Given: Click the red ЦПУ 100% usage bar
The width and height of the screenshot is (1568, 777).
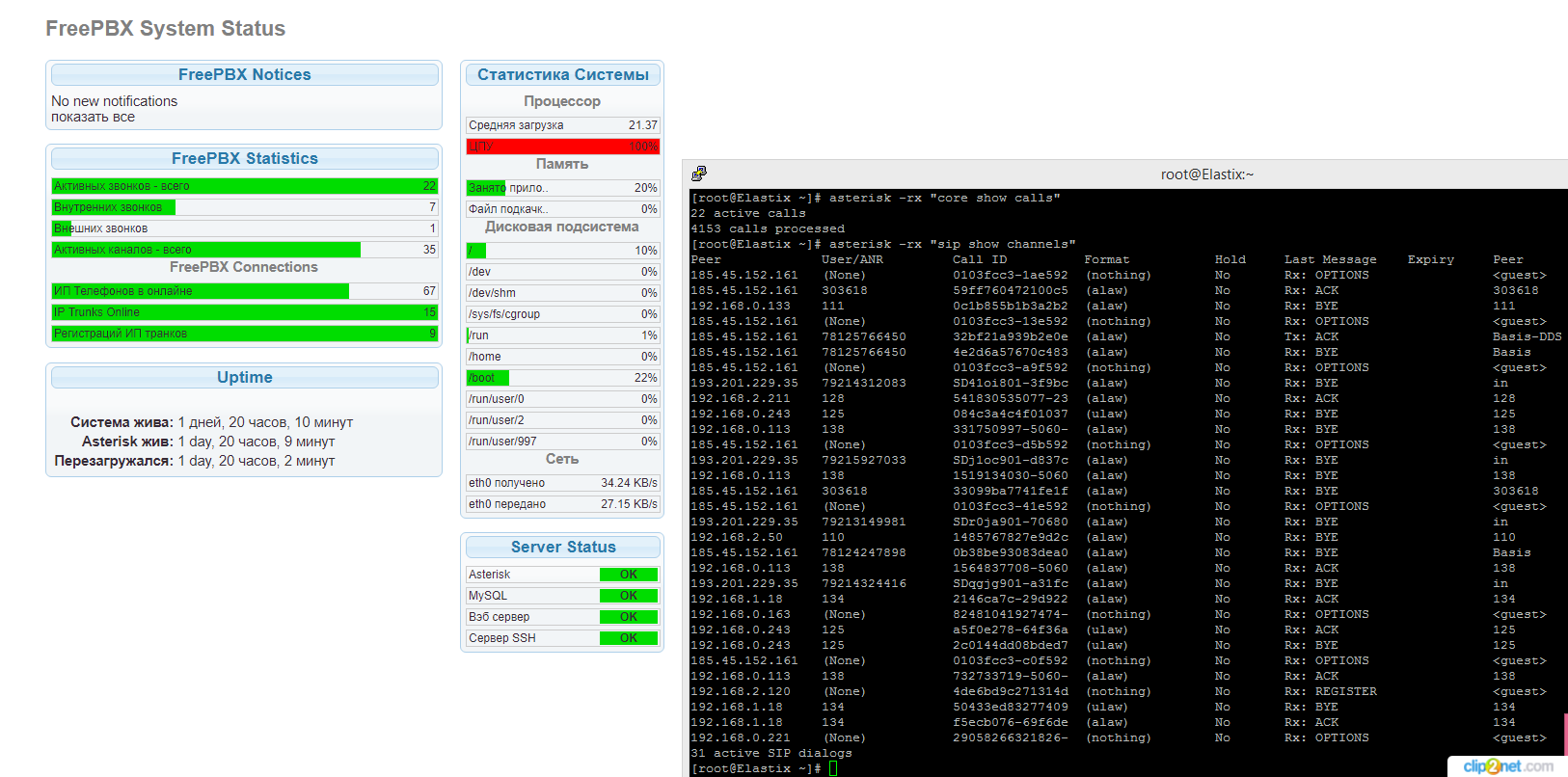Looking at the screenshot, I should 562,147.
